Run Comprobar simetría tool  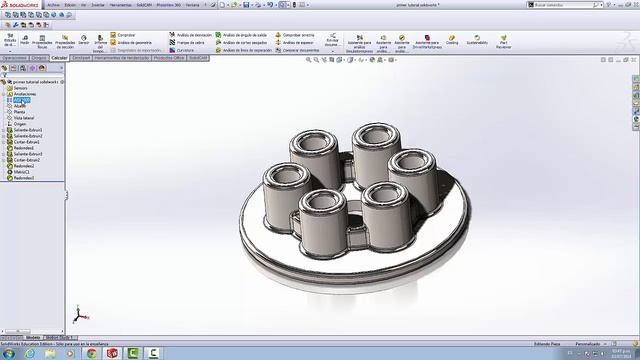pos(295,35)
